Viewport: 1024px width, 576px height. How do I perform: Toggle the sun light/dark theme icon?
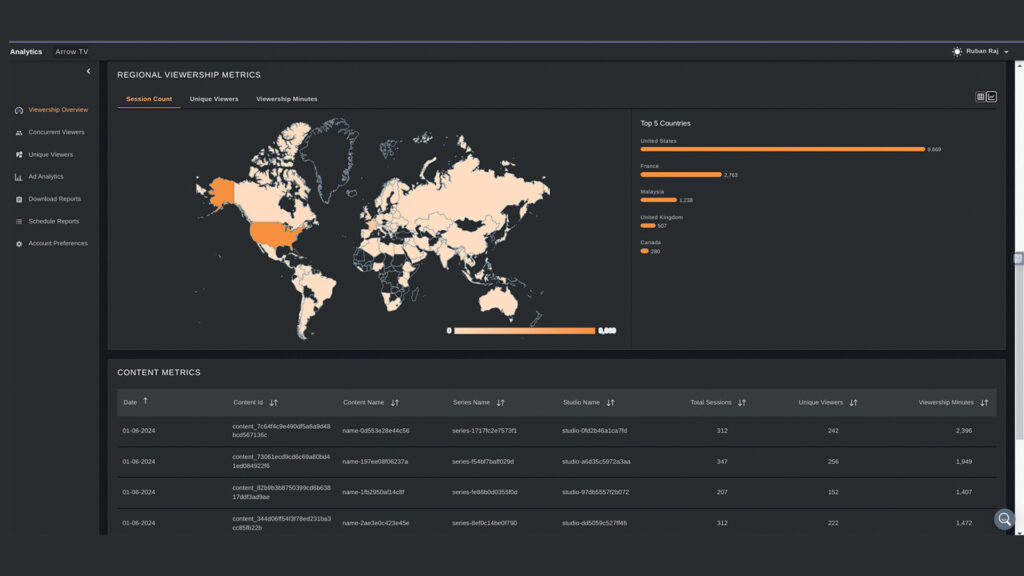point(957,51)
